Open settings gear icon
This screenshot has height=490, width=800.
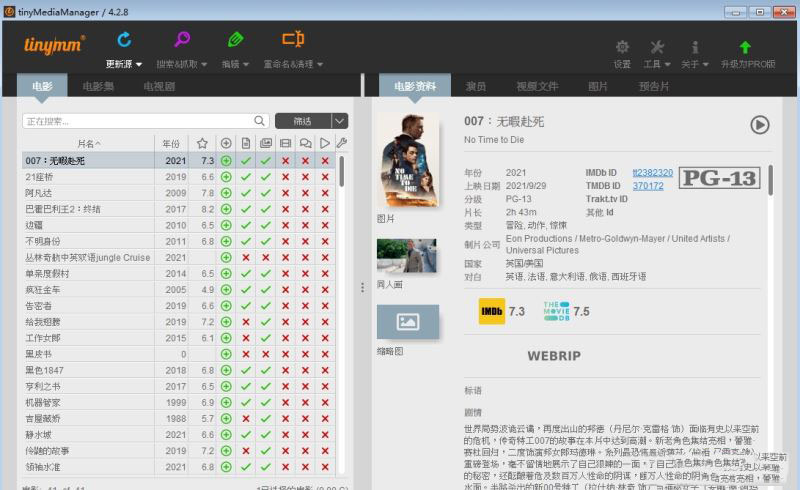pos(622,47)
